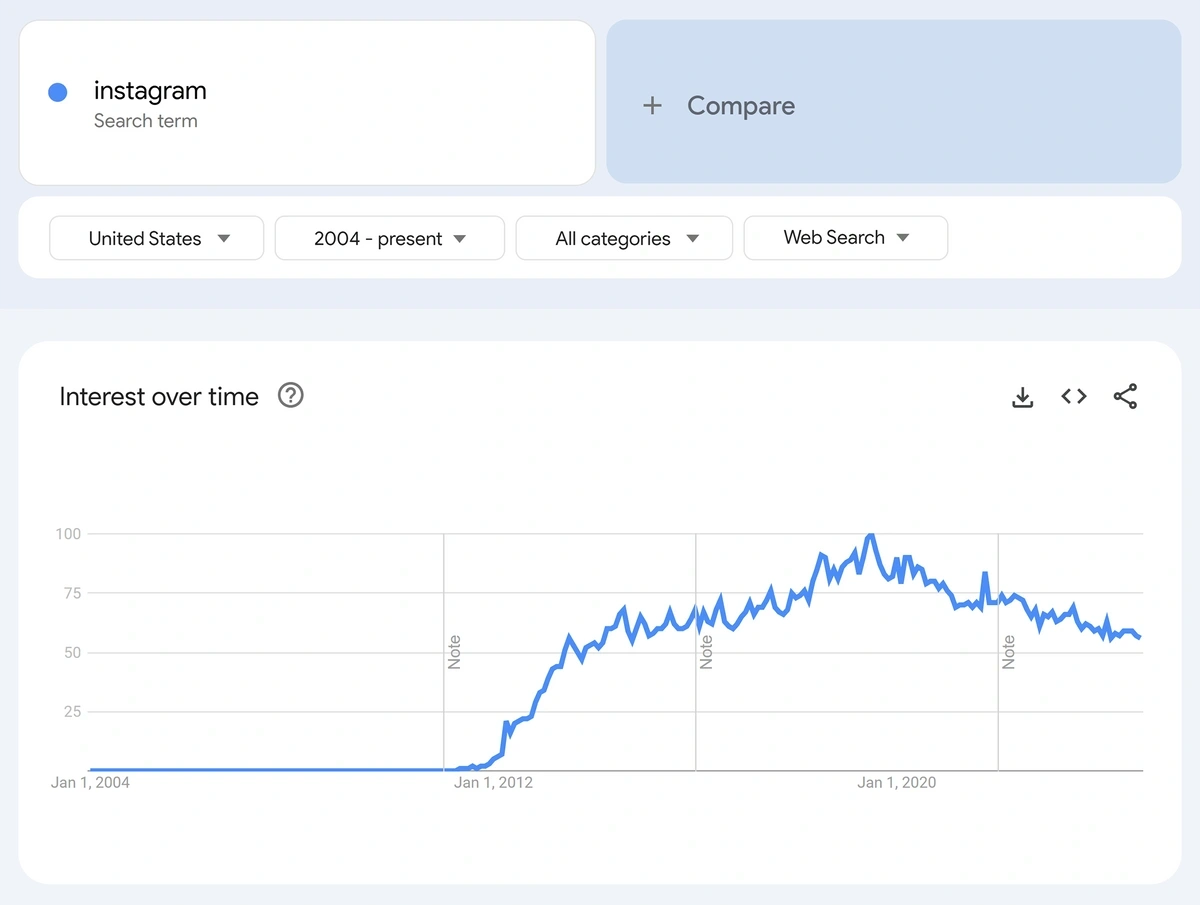Download the interest over time data

click(x=1022, y=397)
